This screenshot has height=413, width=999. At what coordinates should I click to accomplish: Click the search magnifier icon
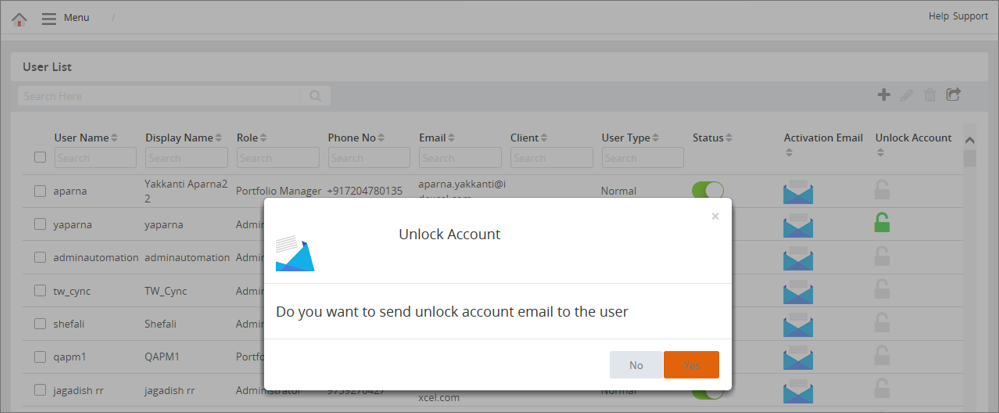coord(316,96)
